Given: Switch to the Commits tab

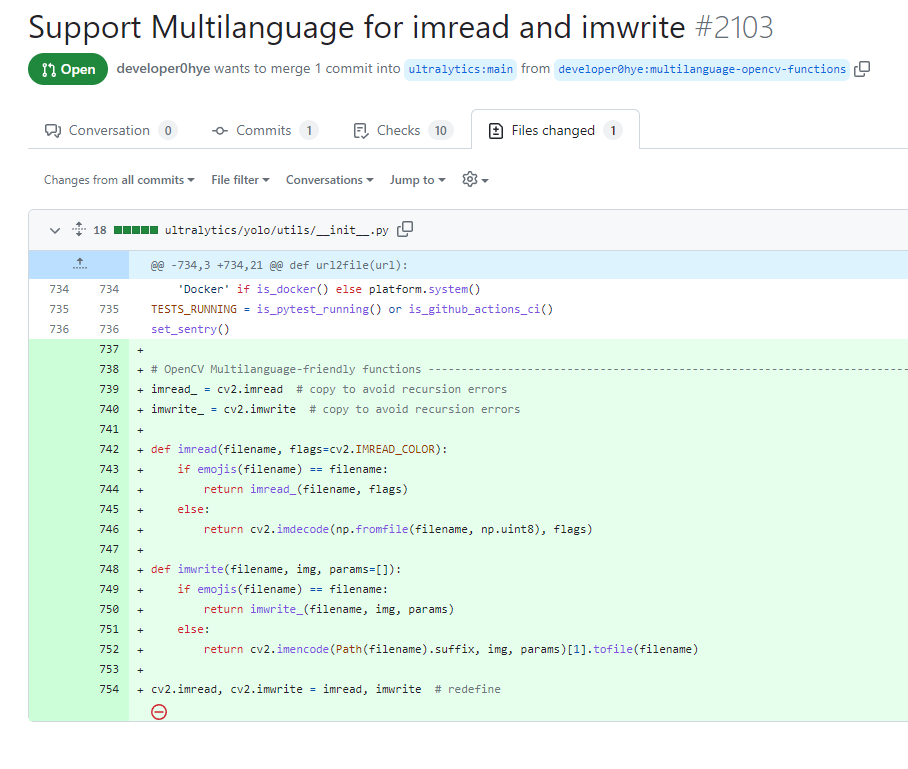Looking at the screenshot, I should pos(265,130).
